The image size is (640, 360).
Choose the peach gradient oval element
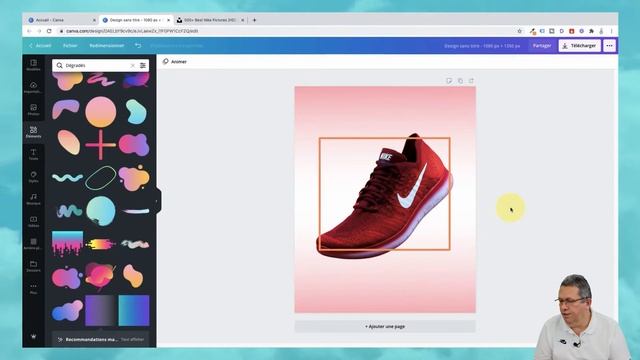tap(68, 142)
